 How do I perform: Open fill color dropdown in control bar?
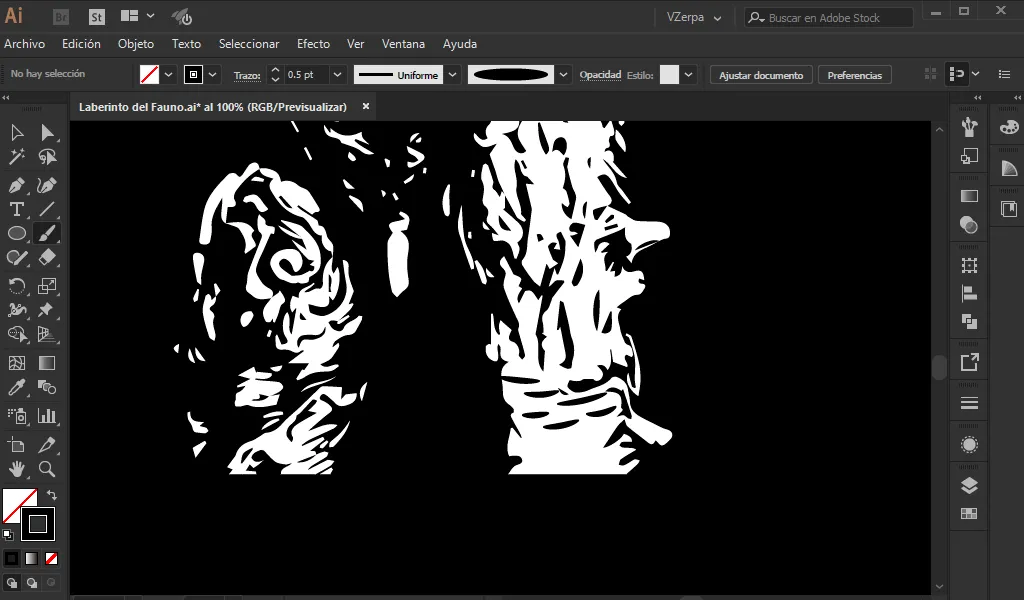point(168,74)
